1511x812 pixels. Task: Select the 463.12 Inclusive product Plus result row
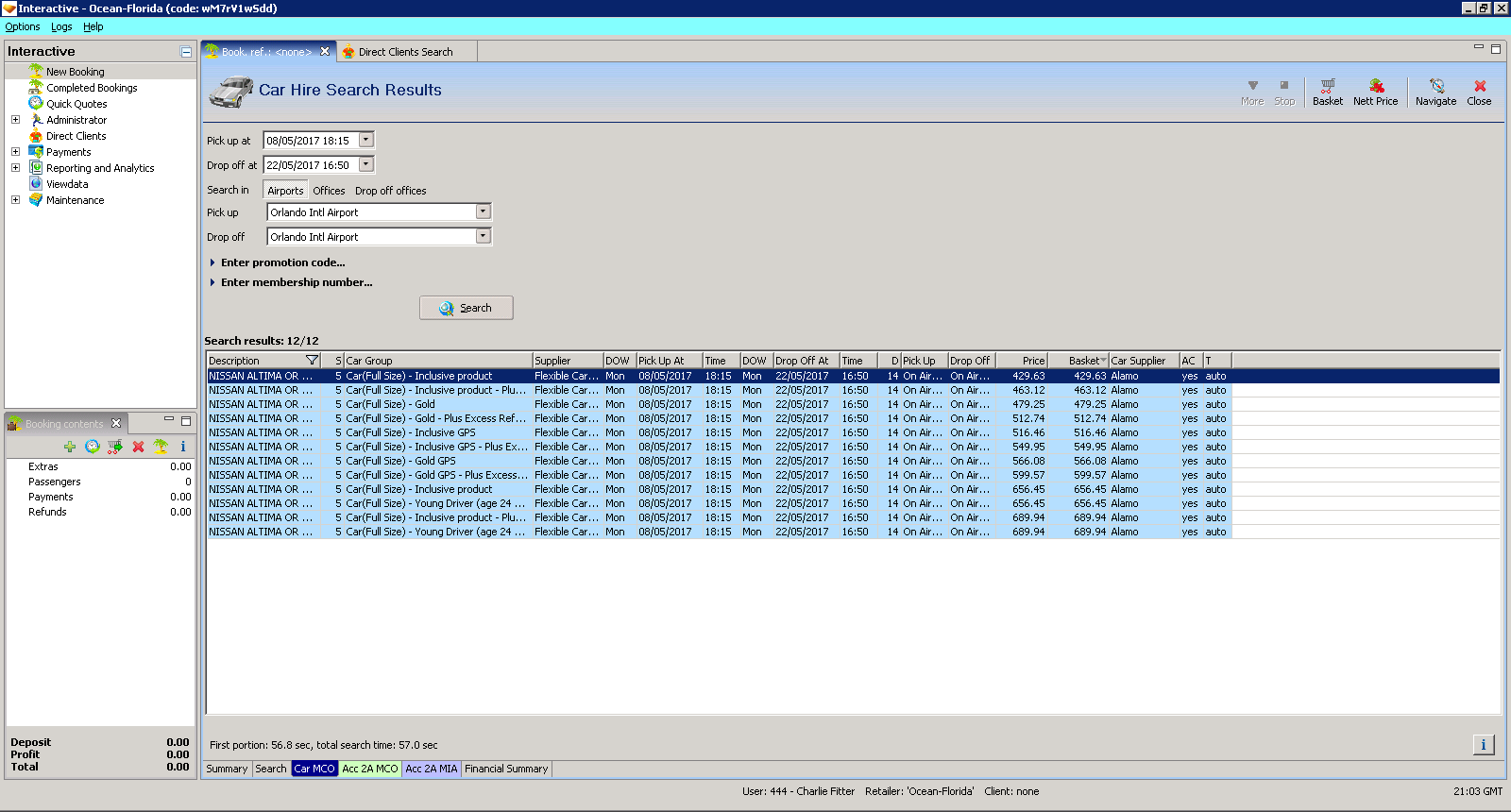click(661, 390)
